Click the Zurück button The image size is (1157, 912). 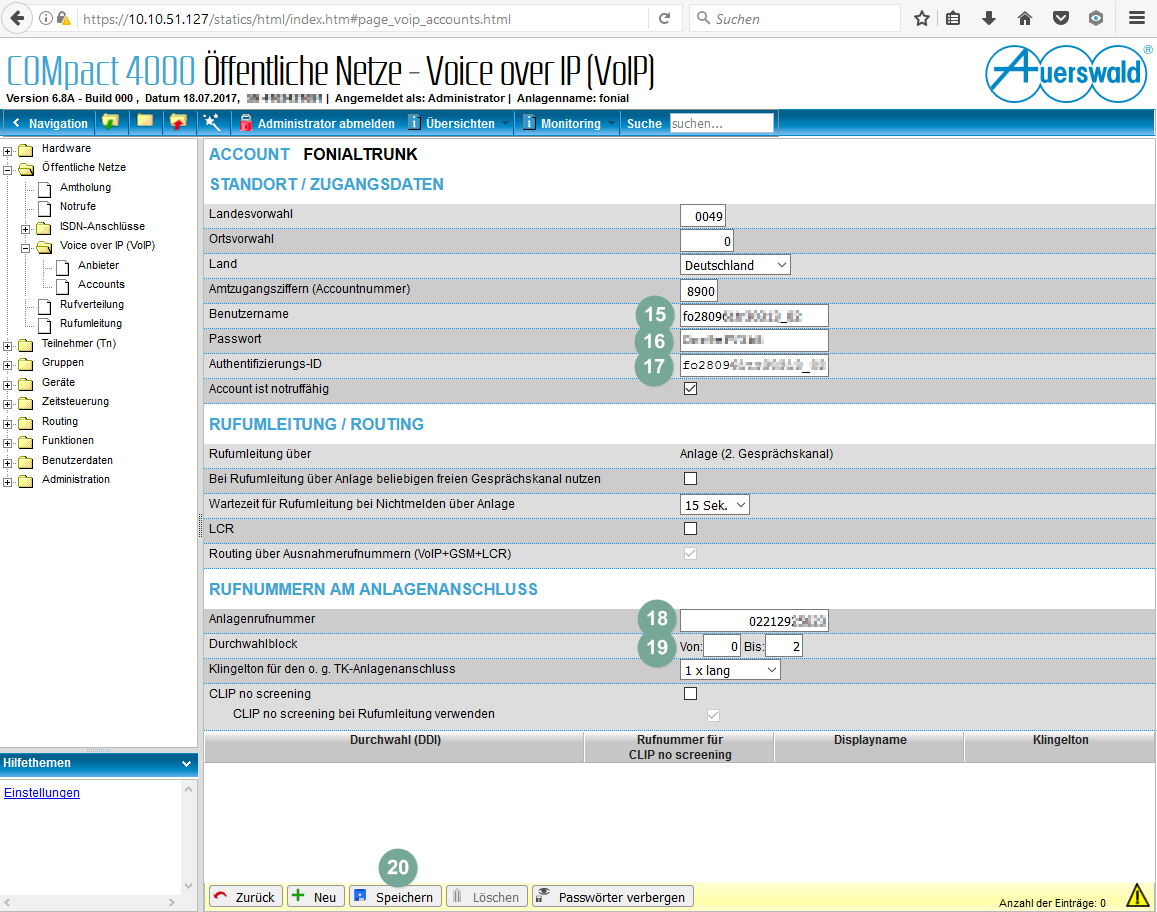pyautogui.click(x=244, y=897)
